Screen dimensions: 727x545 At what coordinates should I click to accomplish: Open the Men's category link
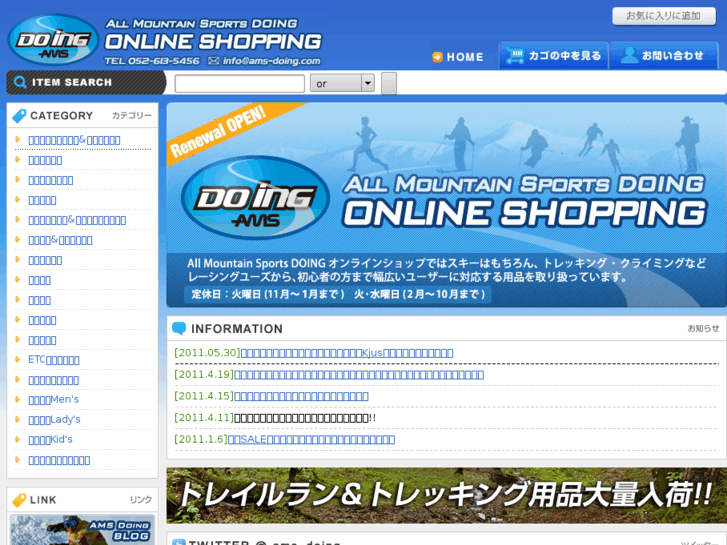(x=54, y=399)
